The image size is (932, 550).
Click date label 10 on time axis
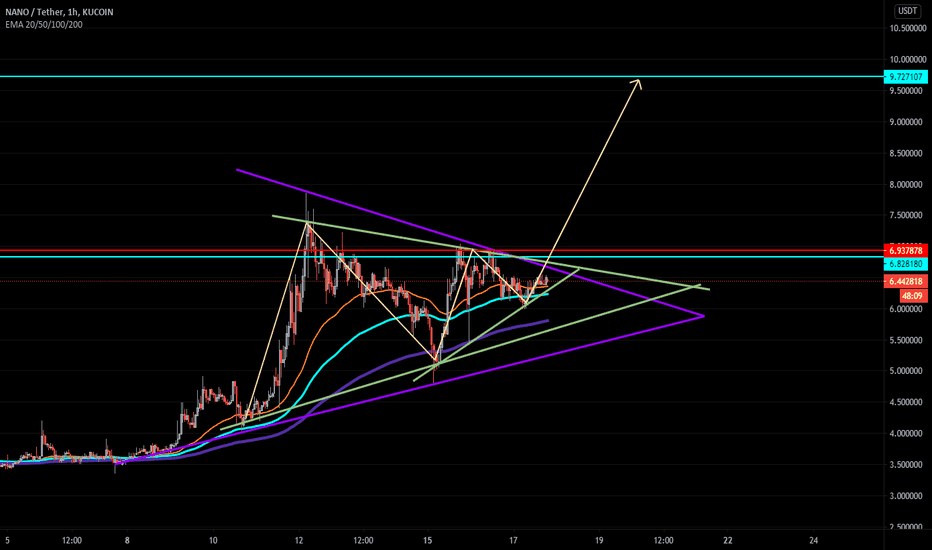point(213,540)
